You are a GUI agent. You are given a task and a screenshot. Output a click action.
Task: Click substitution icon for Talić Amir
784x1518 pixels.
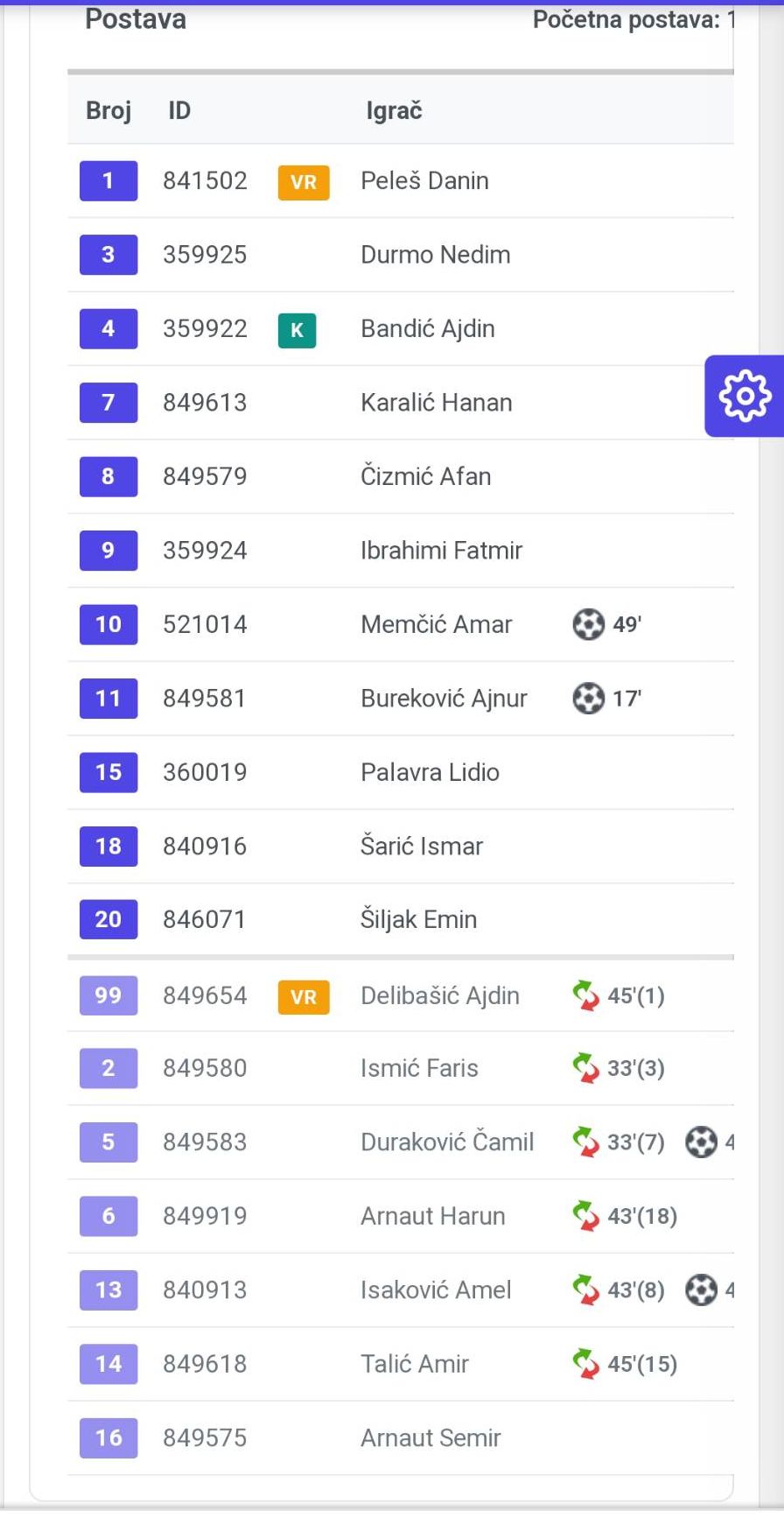coord(585,1363)
